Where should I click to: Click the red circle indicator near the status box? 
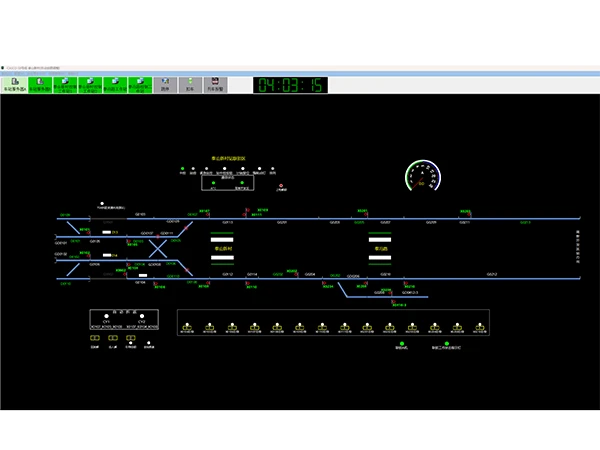coord(281,185)
